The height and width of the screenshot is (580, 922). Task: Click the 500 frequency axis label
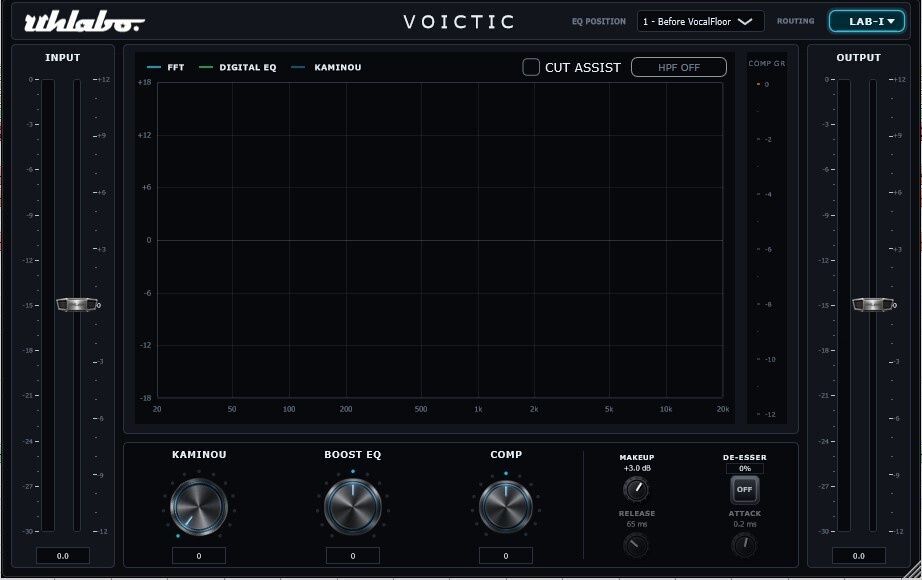click(420, 409)
